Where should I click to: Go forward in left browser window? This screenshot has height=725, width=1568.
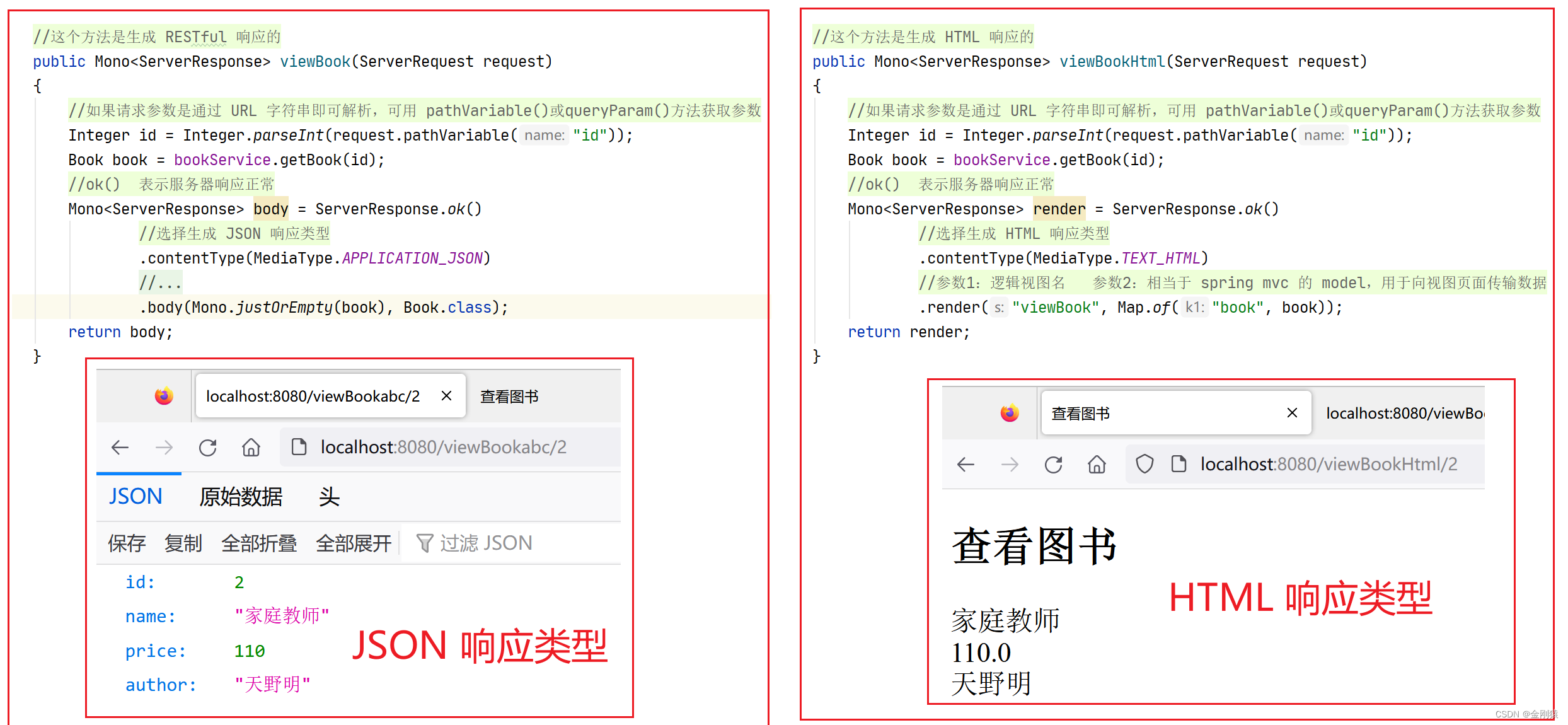[164, 448]
